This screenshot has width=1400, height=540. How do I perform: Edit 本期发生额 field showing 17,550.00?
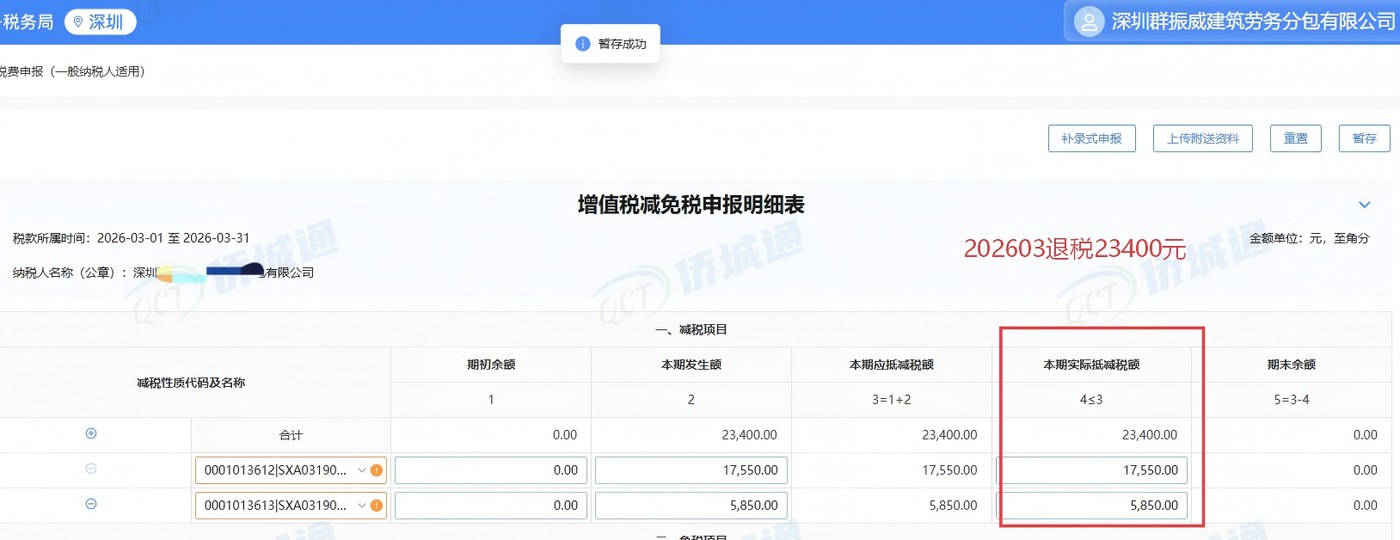pyautogui.click(x=691, y=470)
